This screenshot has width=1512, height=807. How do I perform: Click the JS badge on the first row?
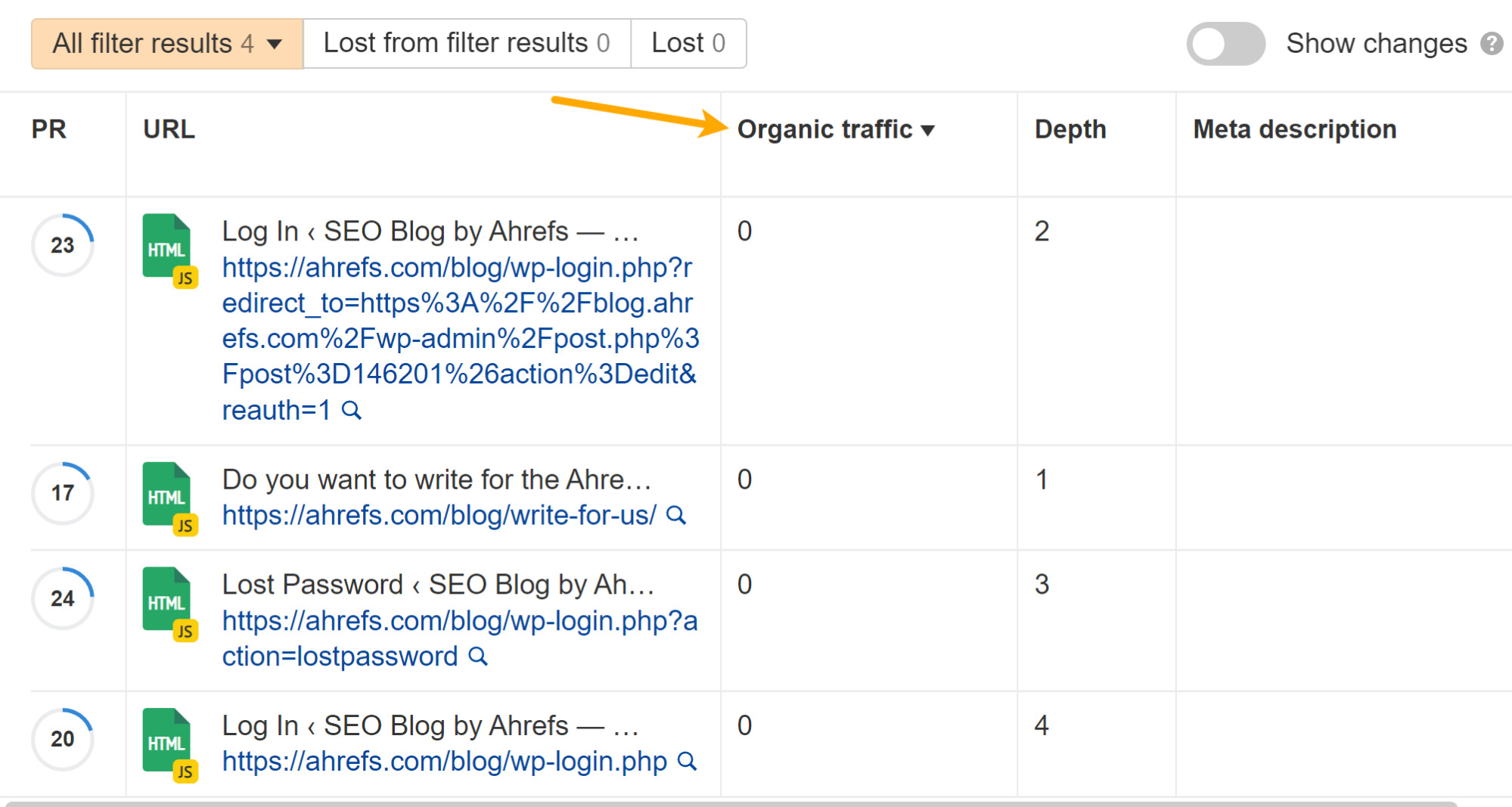[187, 278]
